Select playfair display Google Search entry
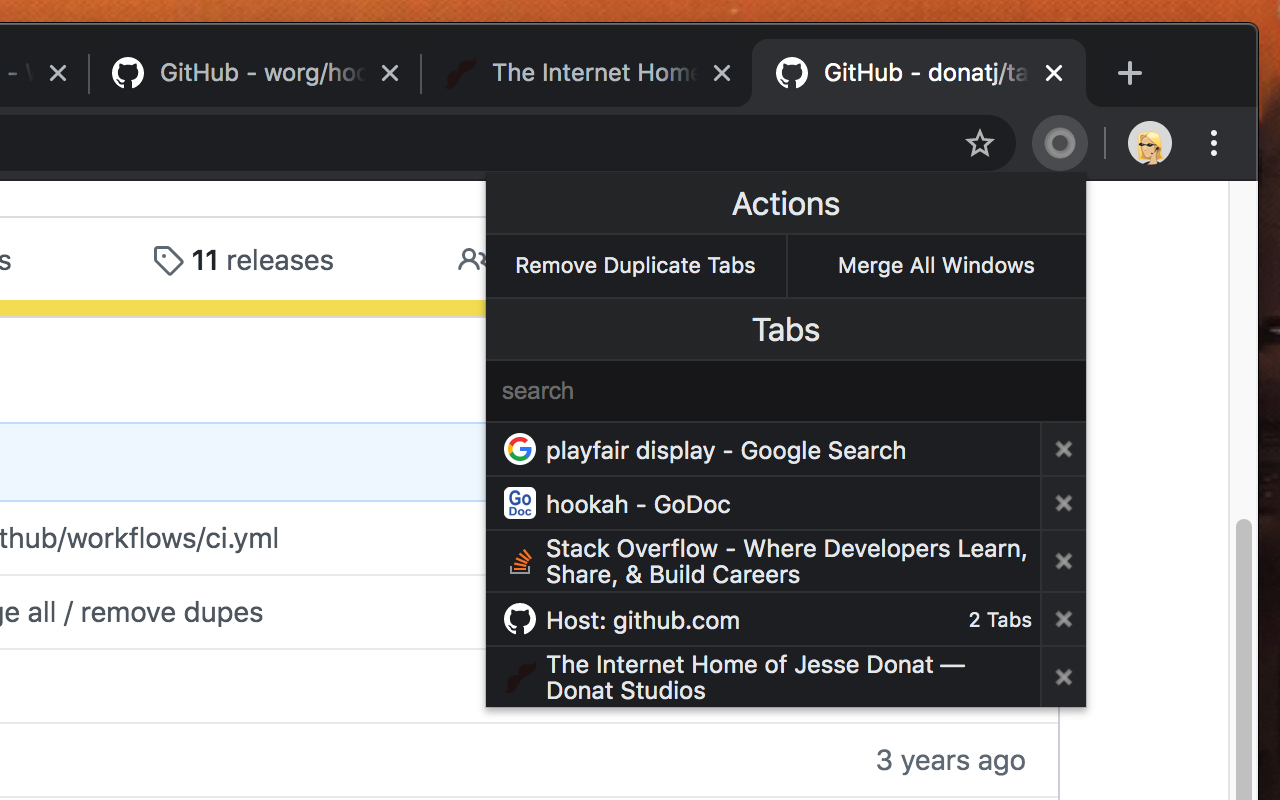The height and width of the screenshot is (800, 1280). 763,450
